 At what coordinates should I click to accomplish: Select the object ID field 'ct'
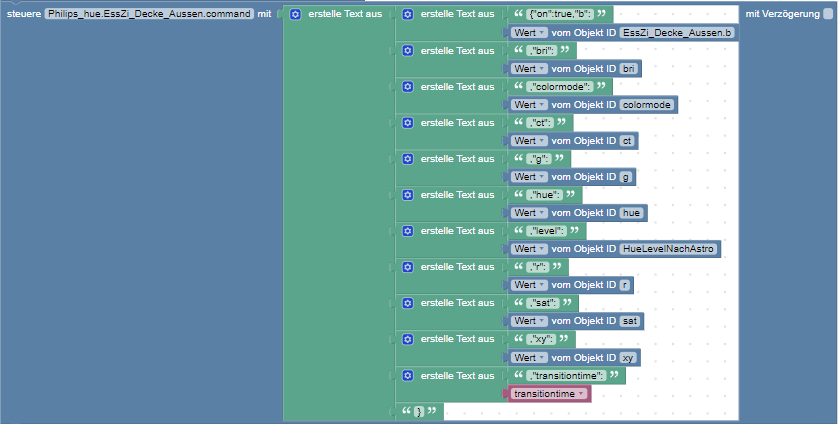click(x=627, y=141)
